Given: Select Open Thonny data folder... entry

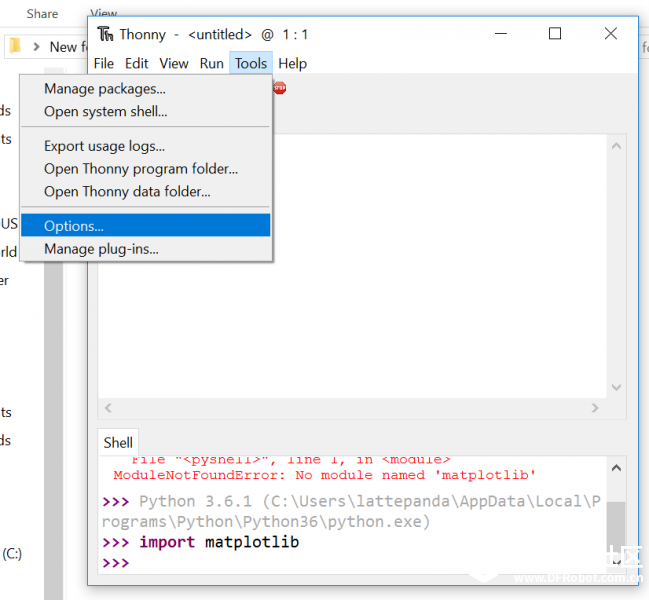Looking at the screenshot, I should click(146, 192).
